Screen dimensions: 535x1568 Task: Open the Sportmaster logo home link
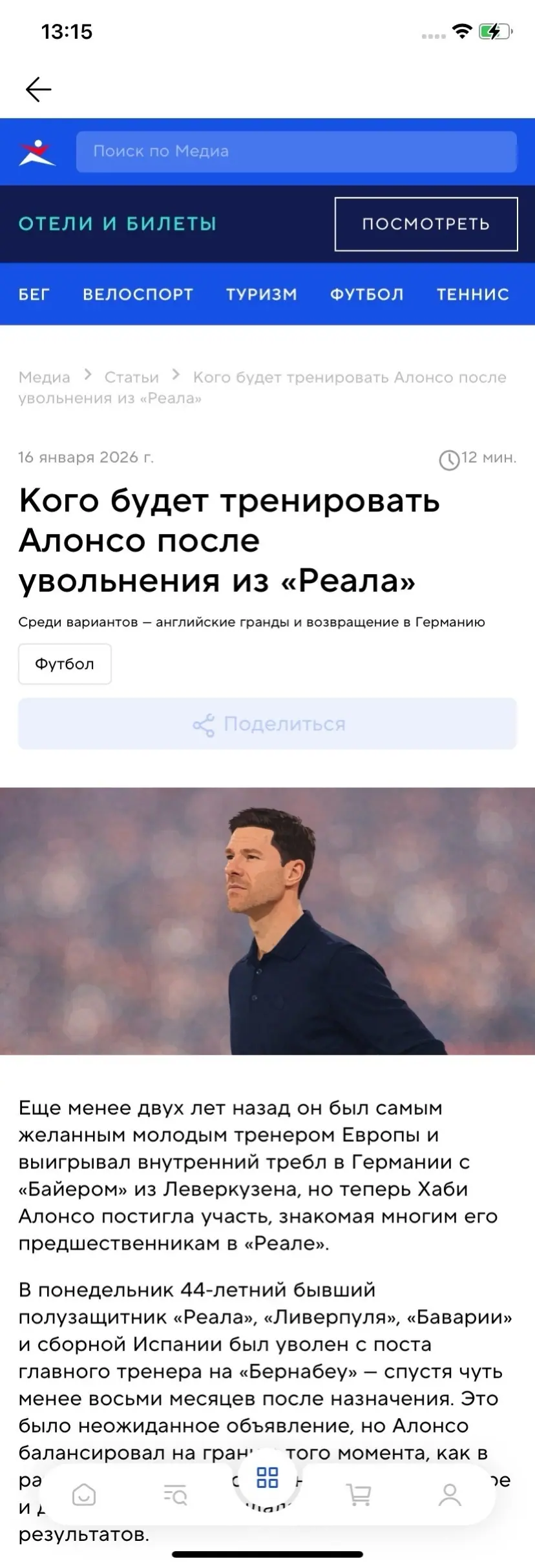coord(37,152)
